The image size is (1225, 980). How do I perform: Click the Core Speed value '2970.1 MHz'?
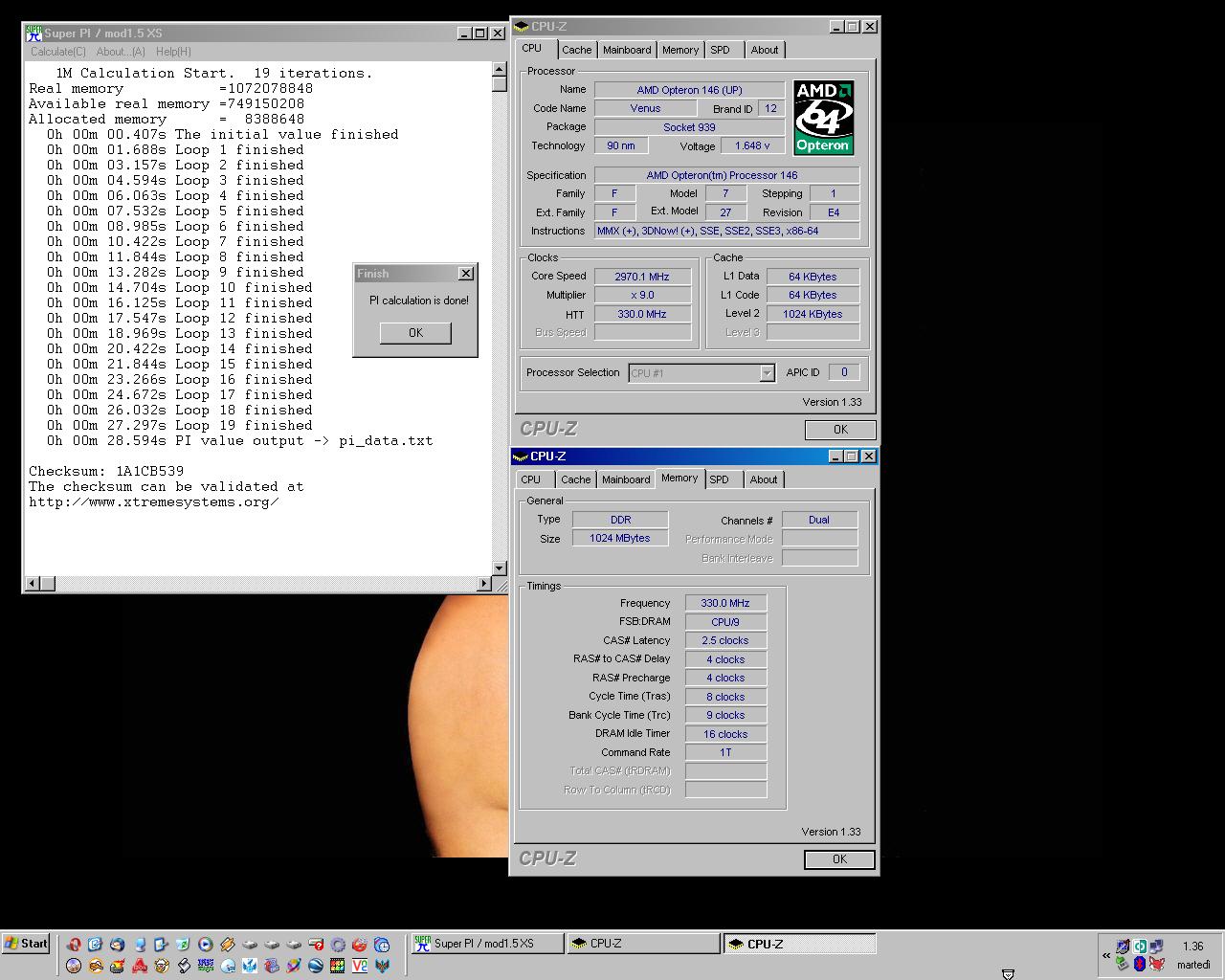[x=642, y=277]
